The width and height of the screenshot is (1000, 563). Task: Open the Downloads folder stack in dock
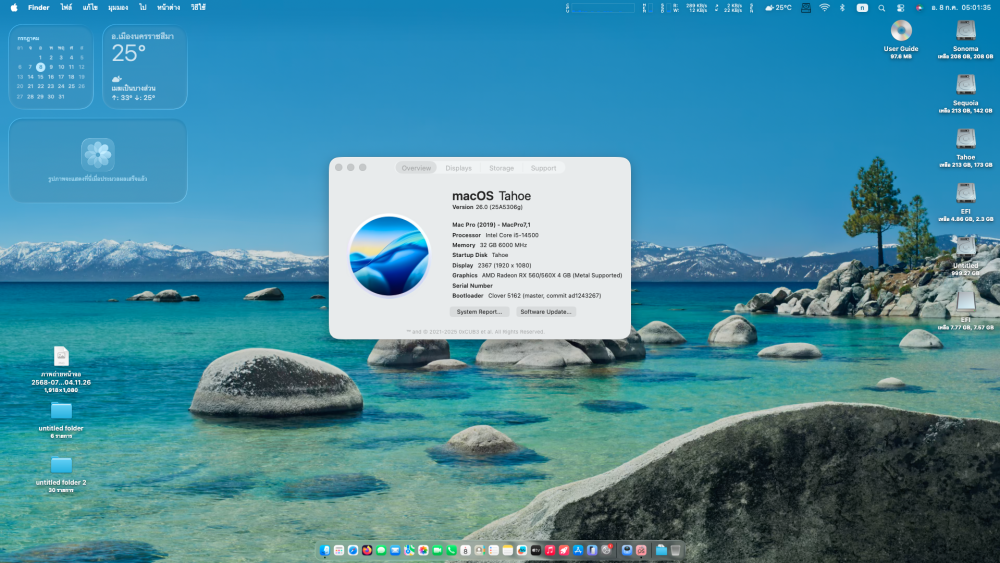[661, 550]
